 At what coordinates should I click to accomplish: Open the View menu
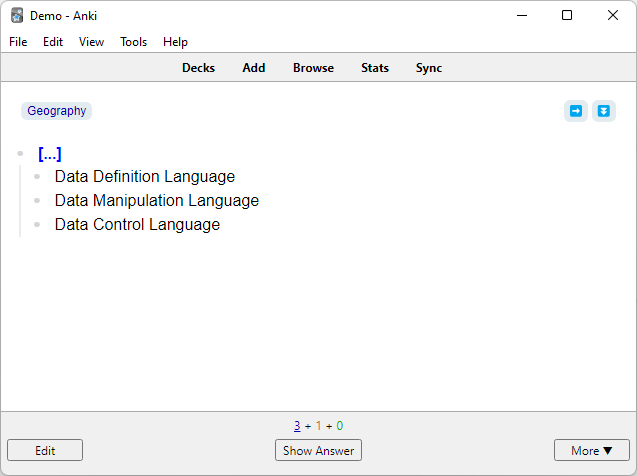91,42
